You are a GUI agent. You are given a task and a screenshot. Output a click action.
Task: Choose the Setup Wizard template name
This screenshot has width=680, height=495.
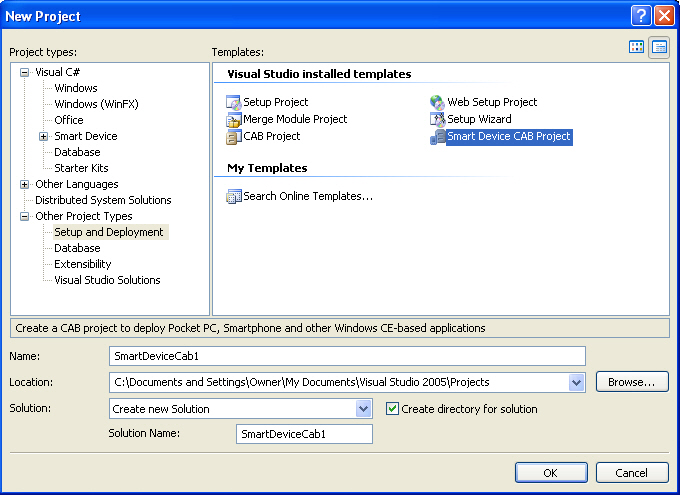coord(479,119)
